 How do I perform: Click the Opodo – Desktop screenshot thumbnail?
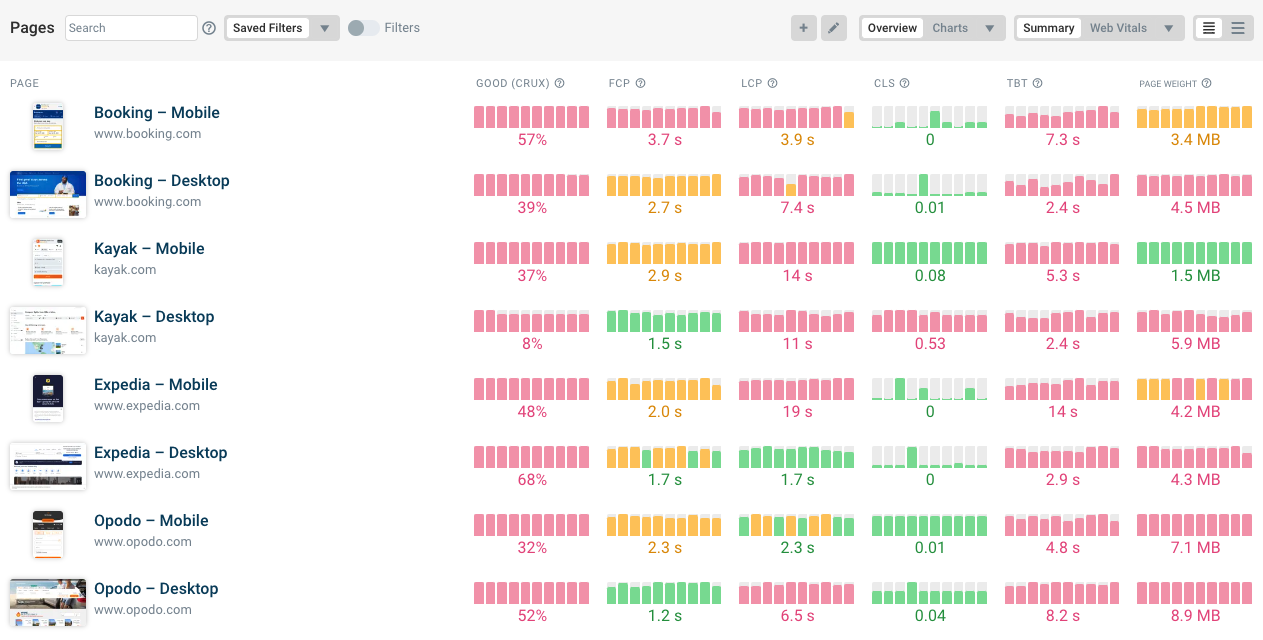point(48,602)
